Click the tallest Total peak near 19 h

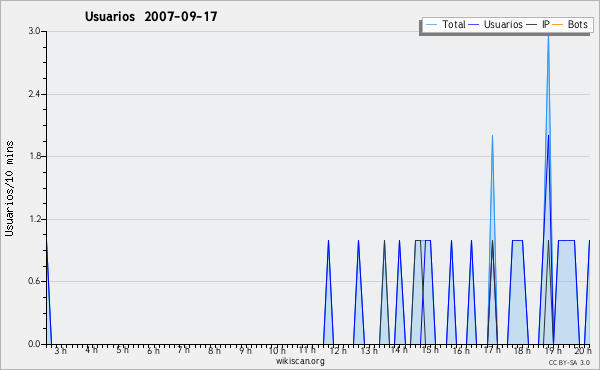click(x=548, y=37)
